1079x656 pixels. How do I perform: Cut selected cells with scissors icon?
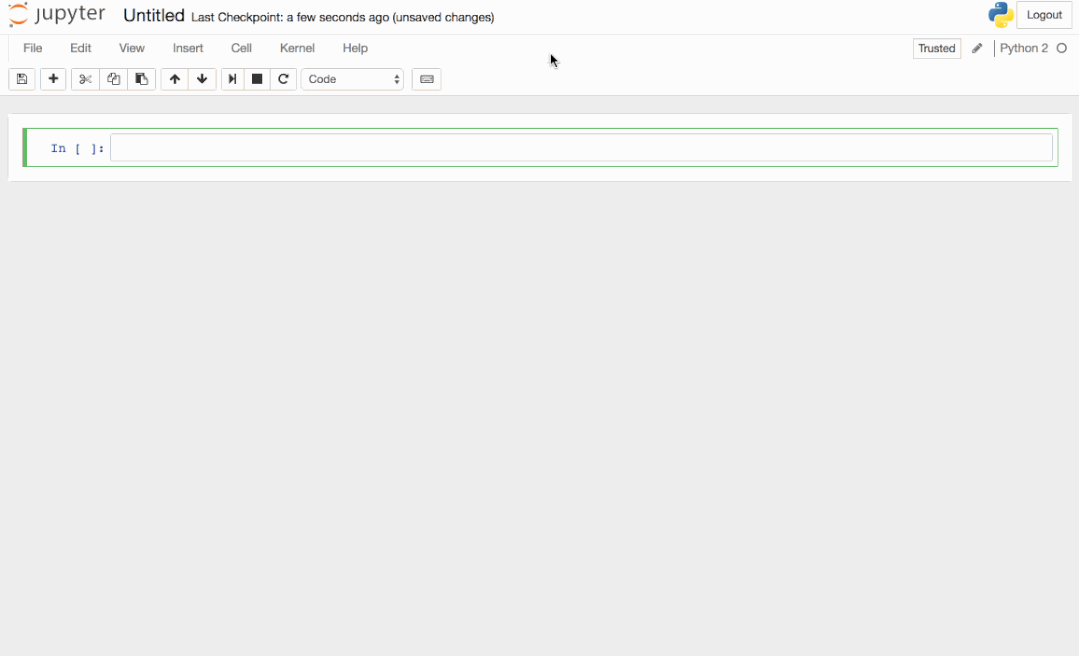pos(85,79)
